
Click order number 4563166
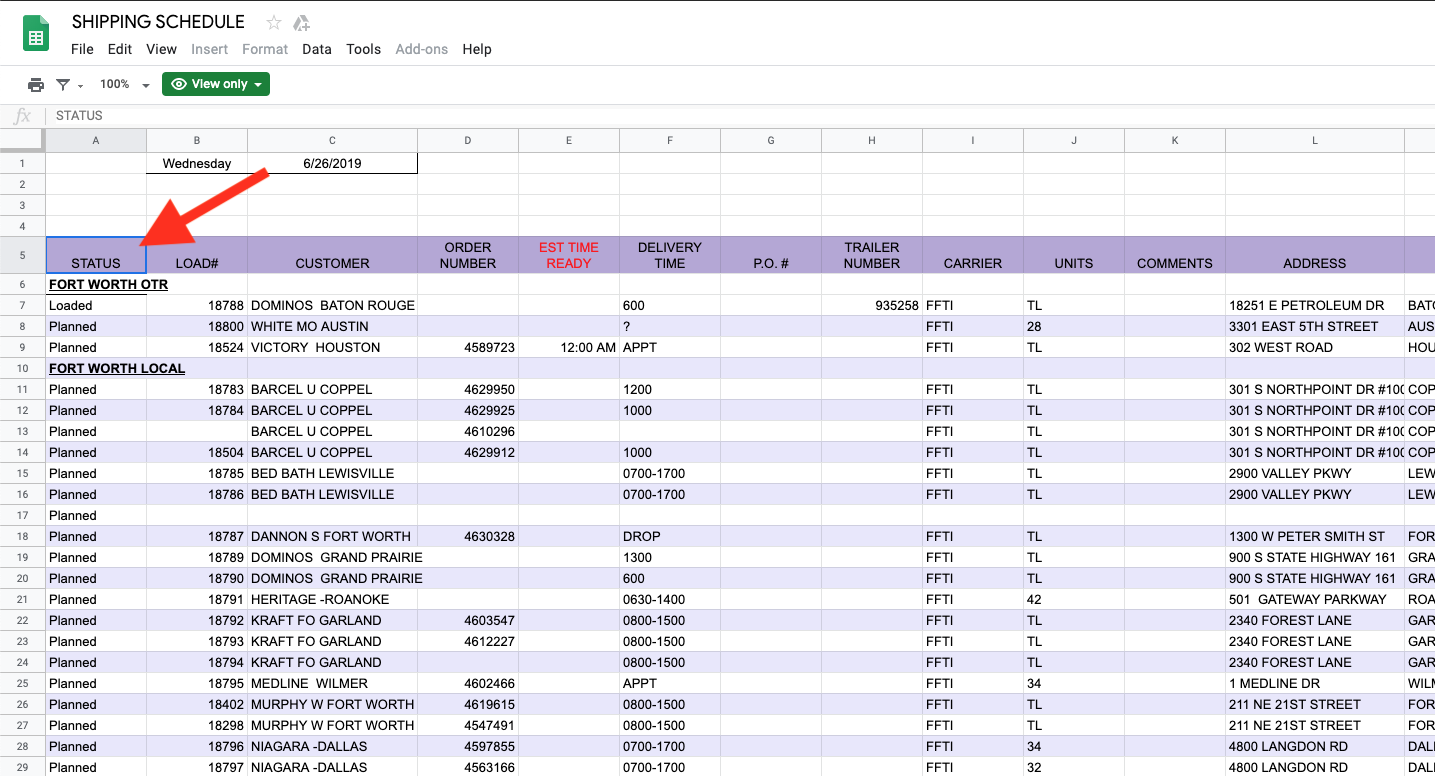[468, 767]
